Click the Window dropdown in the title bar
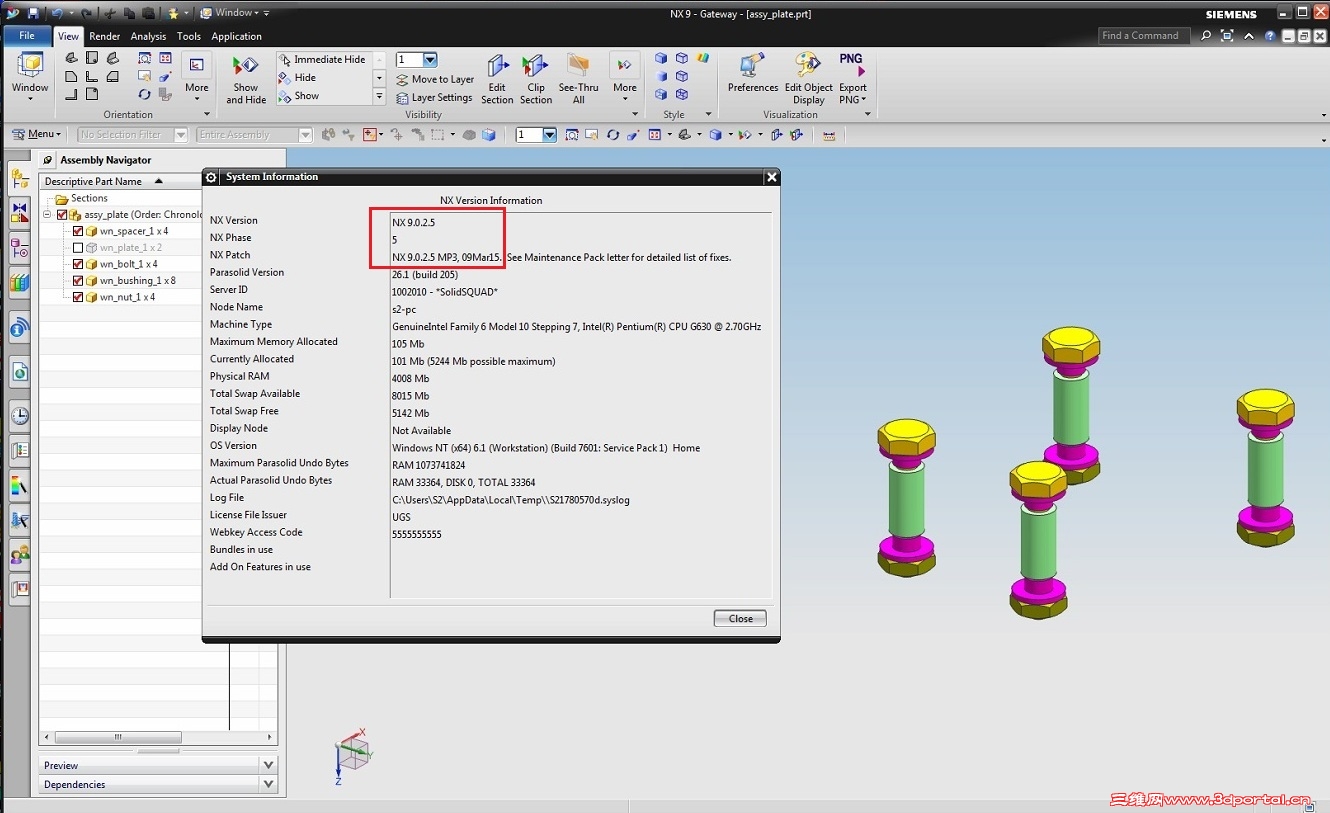 tap(229, 13)
